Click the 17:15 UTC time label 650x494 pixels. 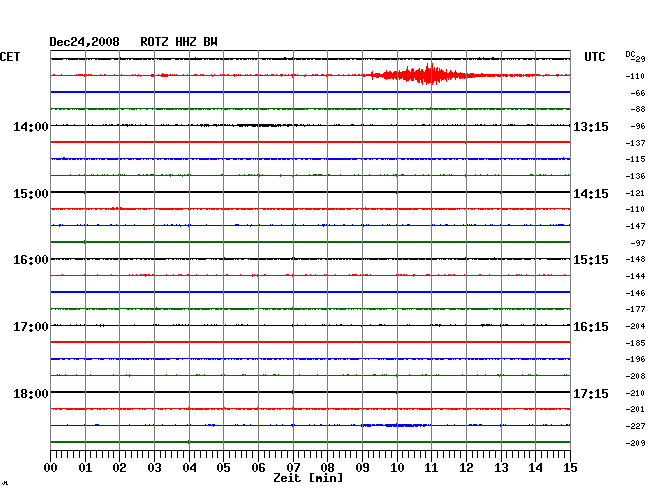click(x=591, y=393)
